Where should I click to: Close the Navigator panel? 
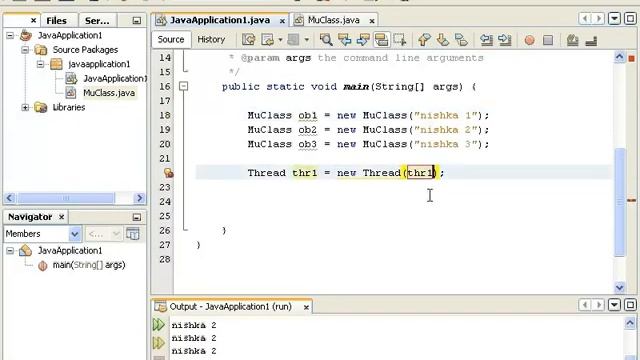[62, 217]
